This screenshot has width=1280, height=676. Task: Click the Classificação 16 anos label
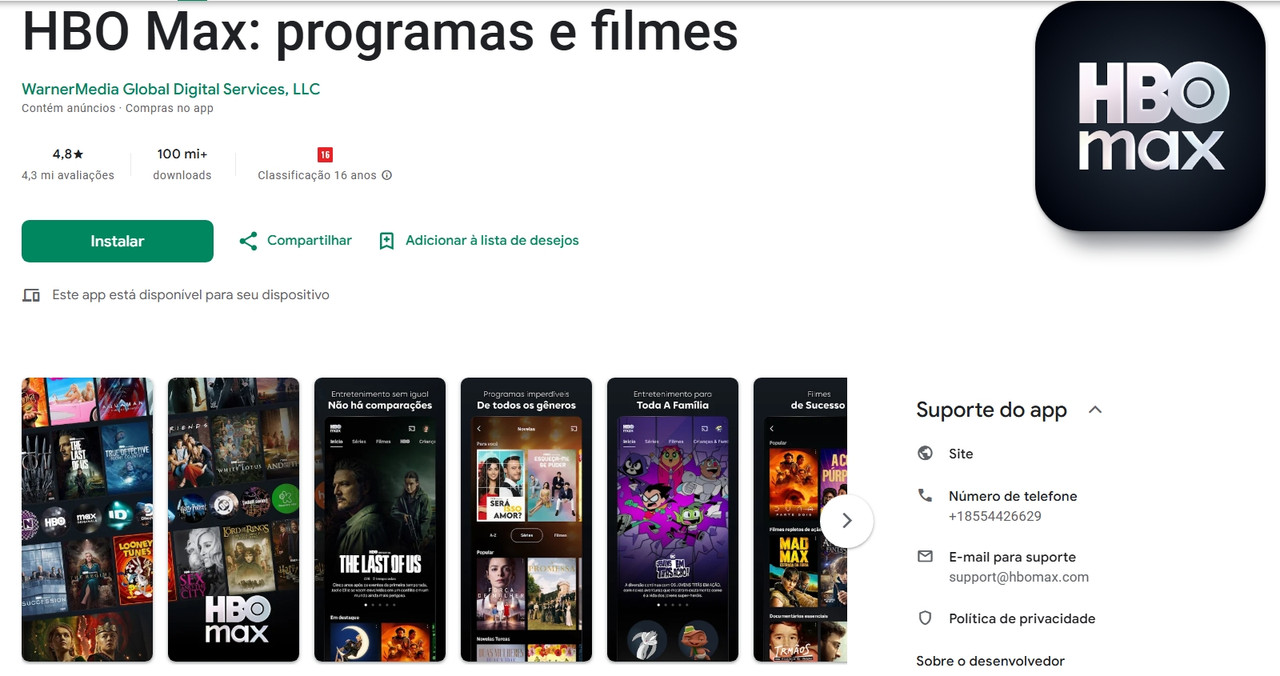[317, 175]
